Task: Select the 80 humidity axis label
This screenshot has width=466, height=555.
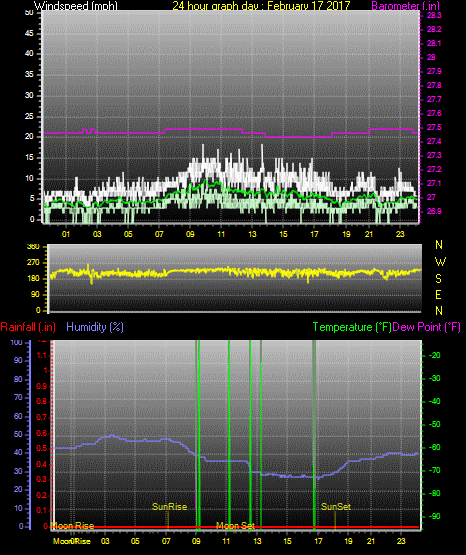Action: click(x=18, y=379)
